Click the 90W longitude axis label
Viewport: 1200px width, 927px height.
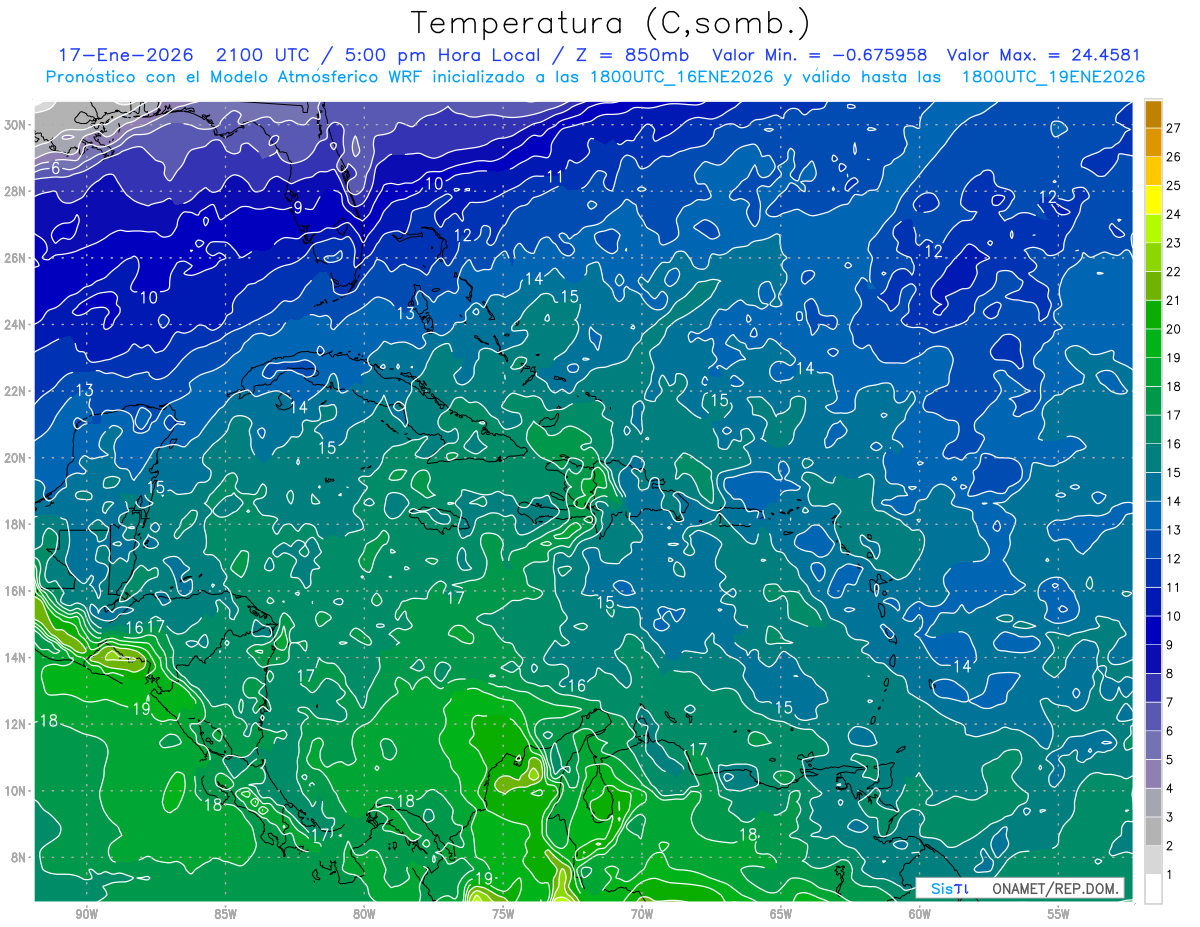[x=86, y=914]
